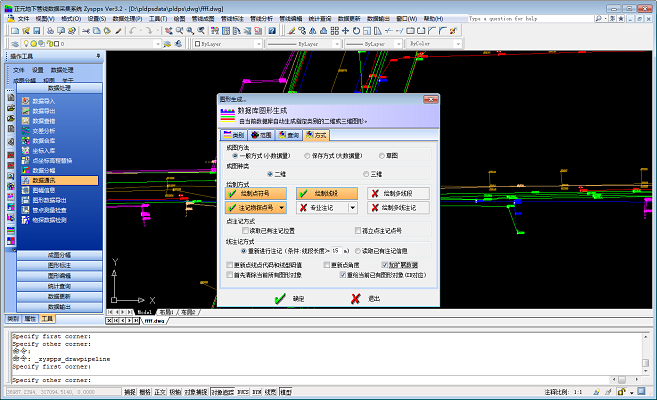Screen dimensions: 657x400
Task: Click the line-length value input field
Action: (x=336, y=250)
